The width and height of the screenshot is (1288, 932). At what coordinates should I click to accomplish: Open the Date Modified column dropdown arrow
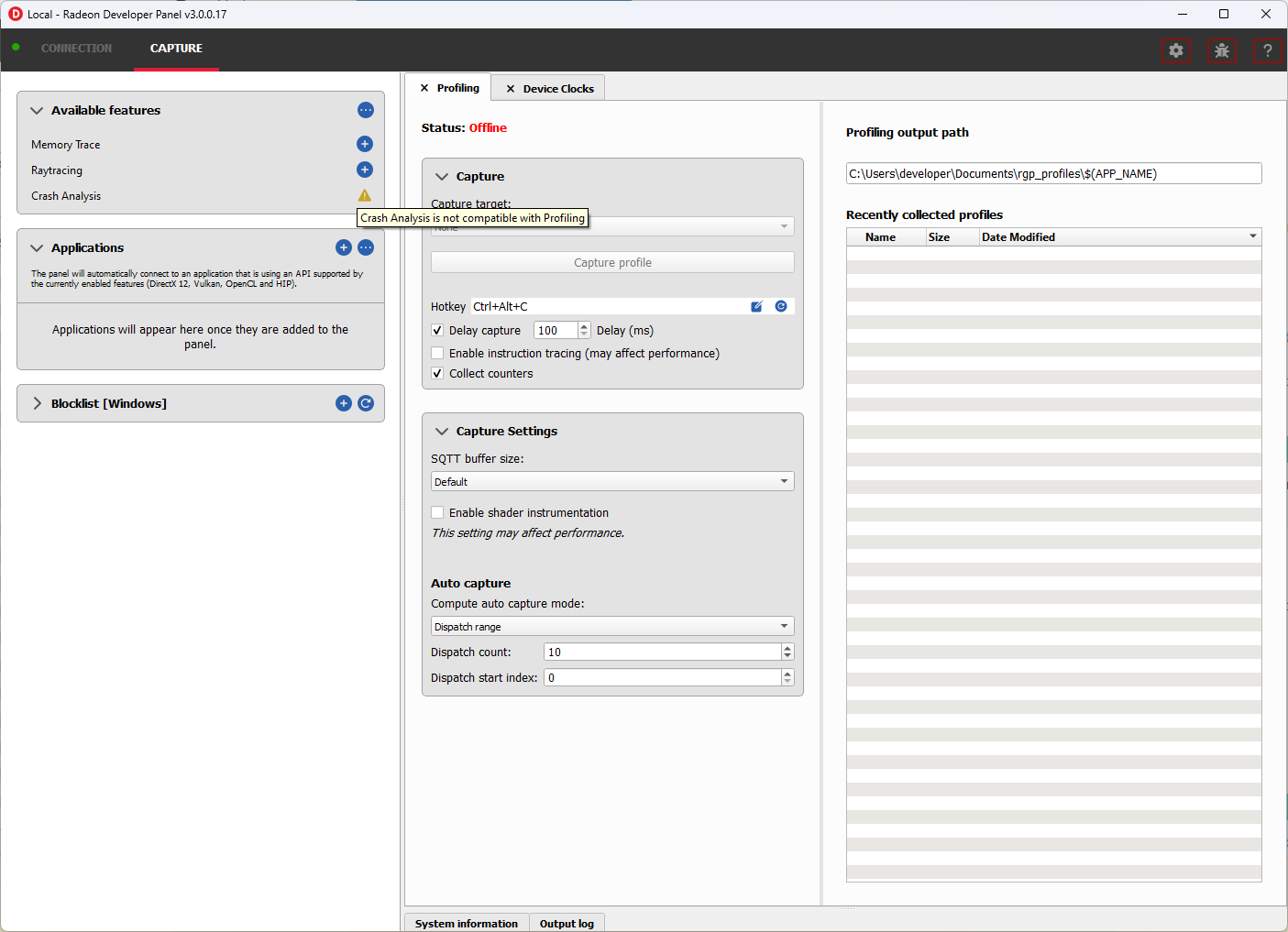tap(1253, 236)
